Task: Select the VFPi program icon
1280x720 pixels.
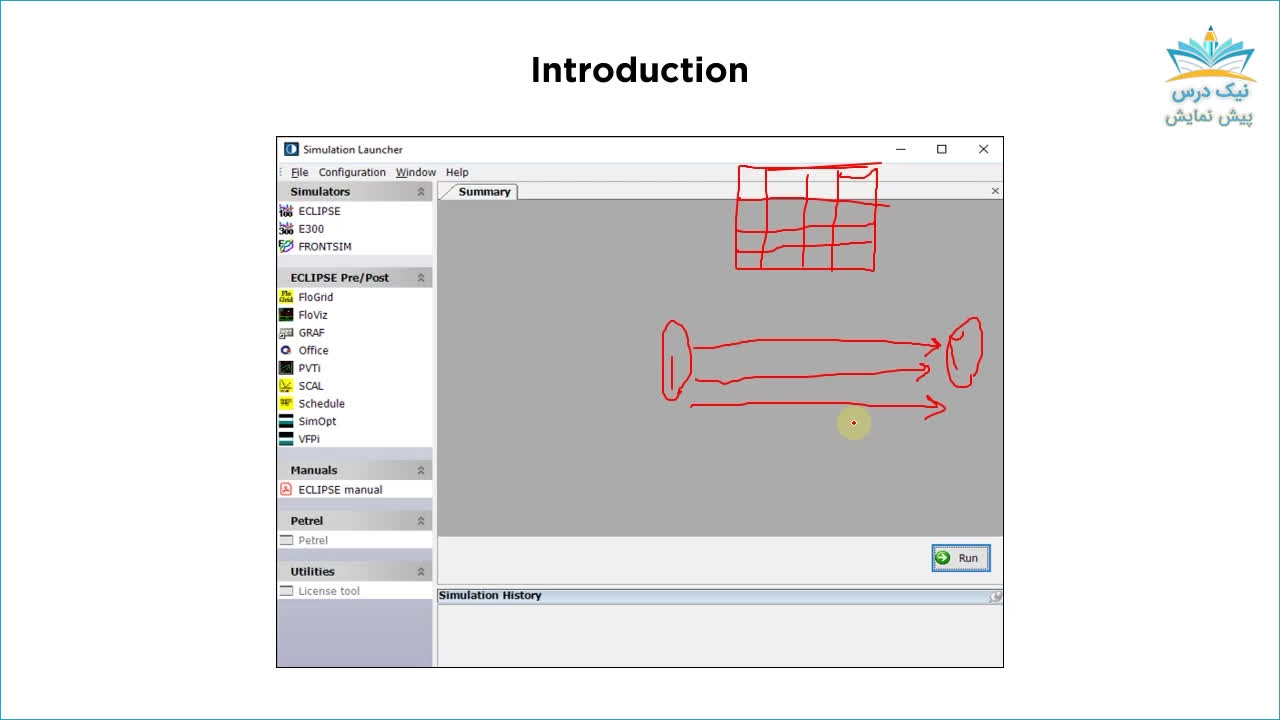Action: pos(286,439)
